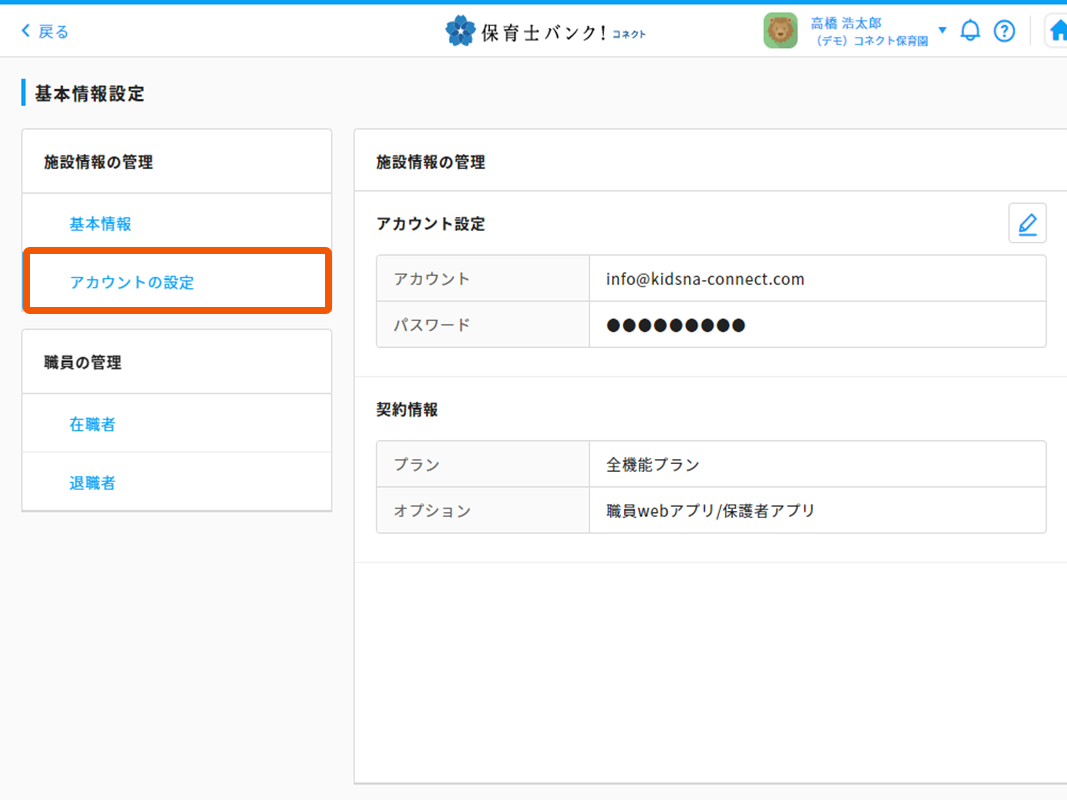This screenshot has height=800, width=1067.
Task: Click the 全機能プラン plan value
Action: (653, 465)
